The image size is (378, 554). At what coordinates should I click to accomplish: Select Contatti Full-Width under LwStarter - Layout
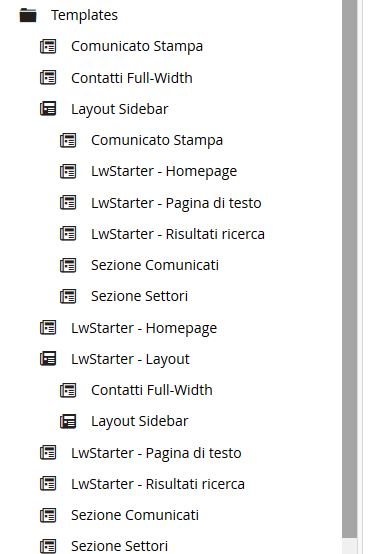point(152,390)
